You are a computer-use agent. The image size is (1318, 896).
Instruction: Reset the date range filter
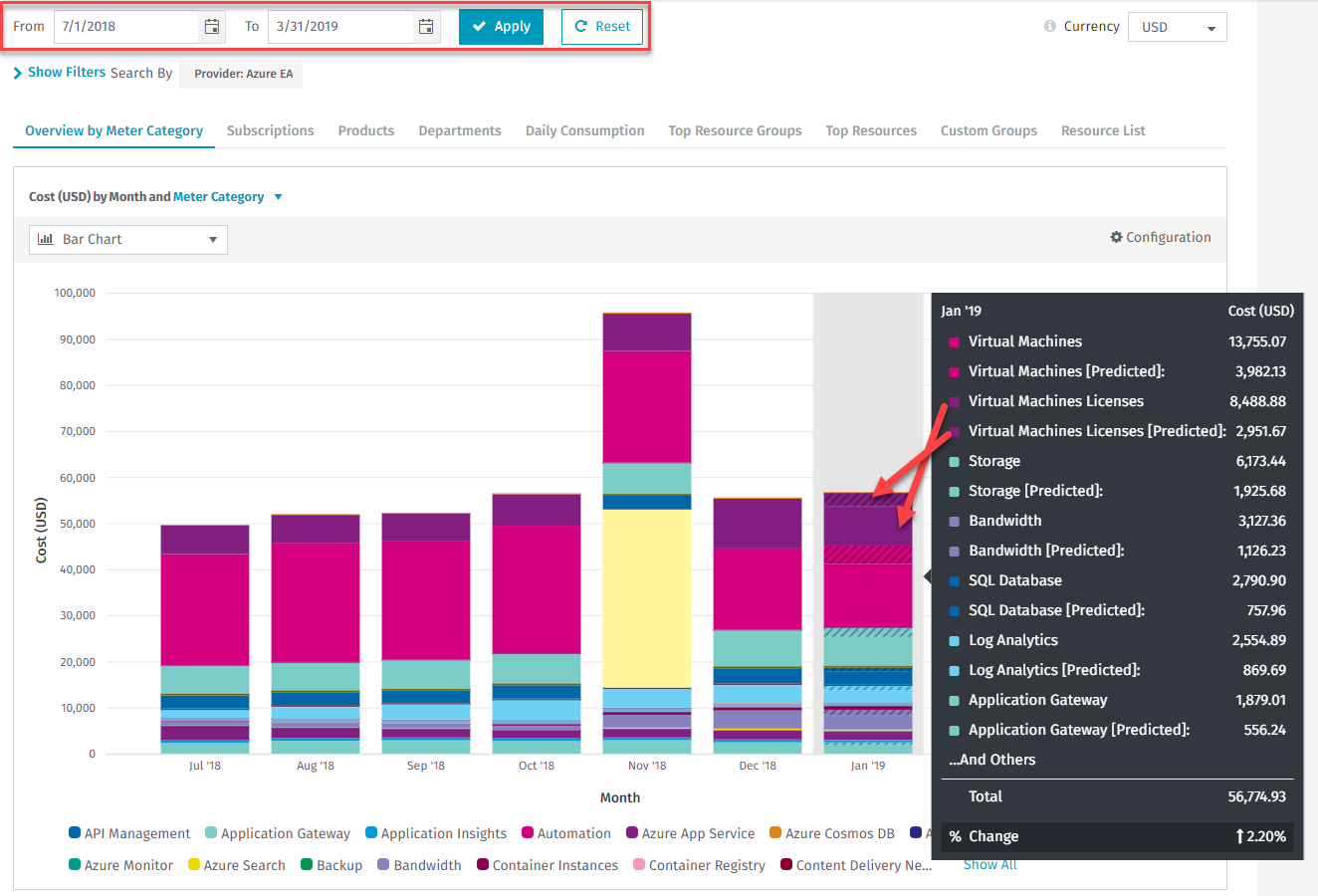click(x=602, y=27)
